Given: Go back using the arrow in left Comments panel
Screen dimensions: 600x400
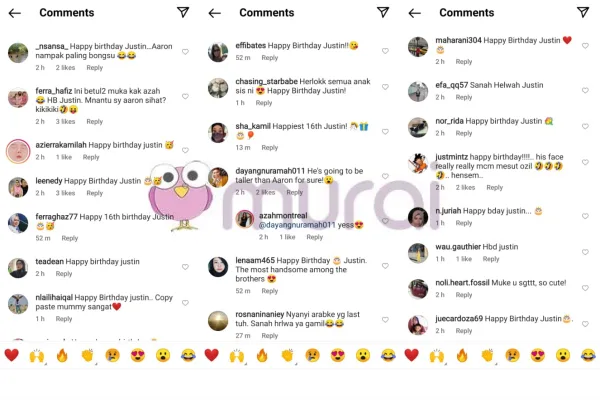Looking at the screenshot, I should pos(15,13).
